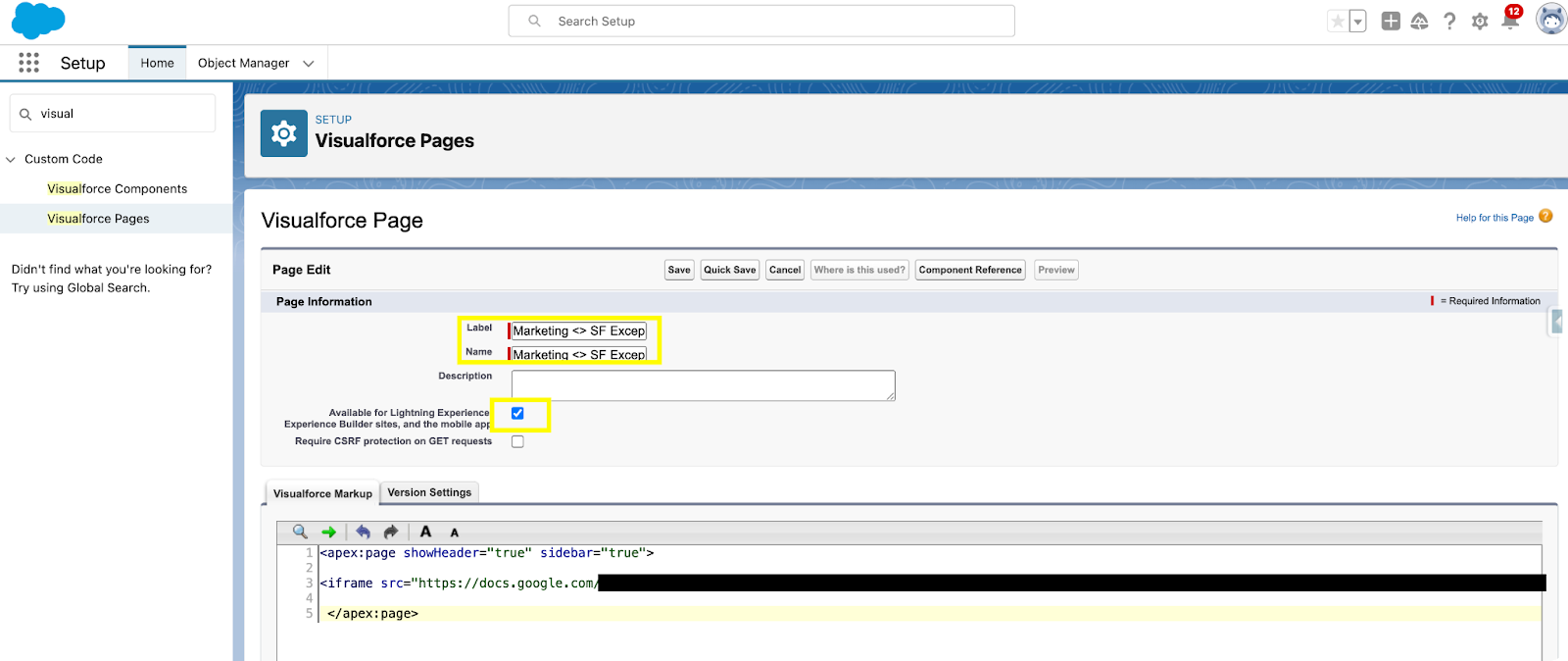1568x661 pixels.
Task: Open the Trailhead guidance icon
Action: 1419,21
